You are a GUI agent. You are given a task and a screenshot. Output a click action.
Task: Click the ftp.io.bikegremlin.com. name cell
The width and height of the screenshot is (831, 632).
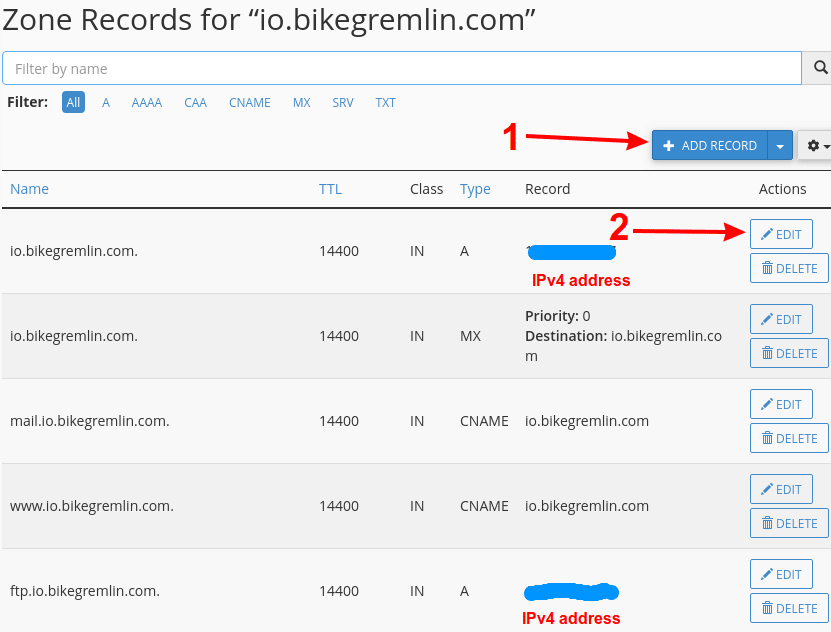click(x=85, y=591)
